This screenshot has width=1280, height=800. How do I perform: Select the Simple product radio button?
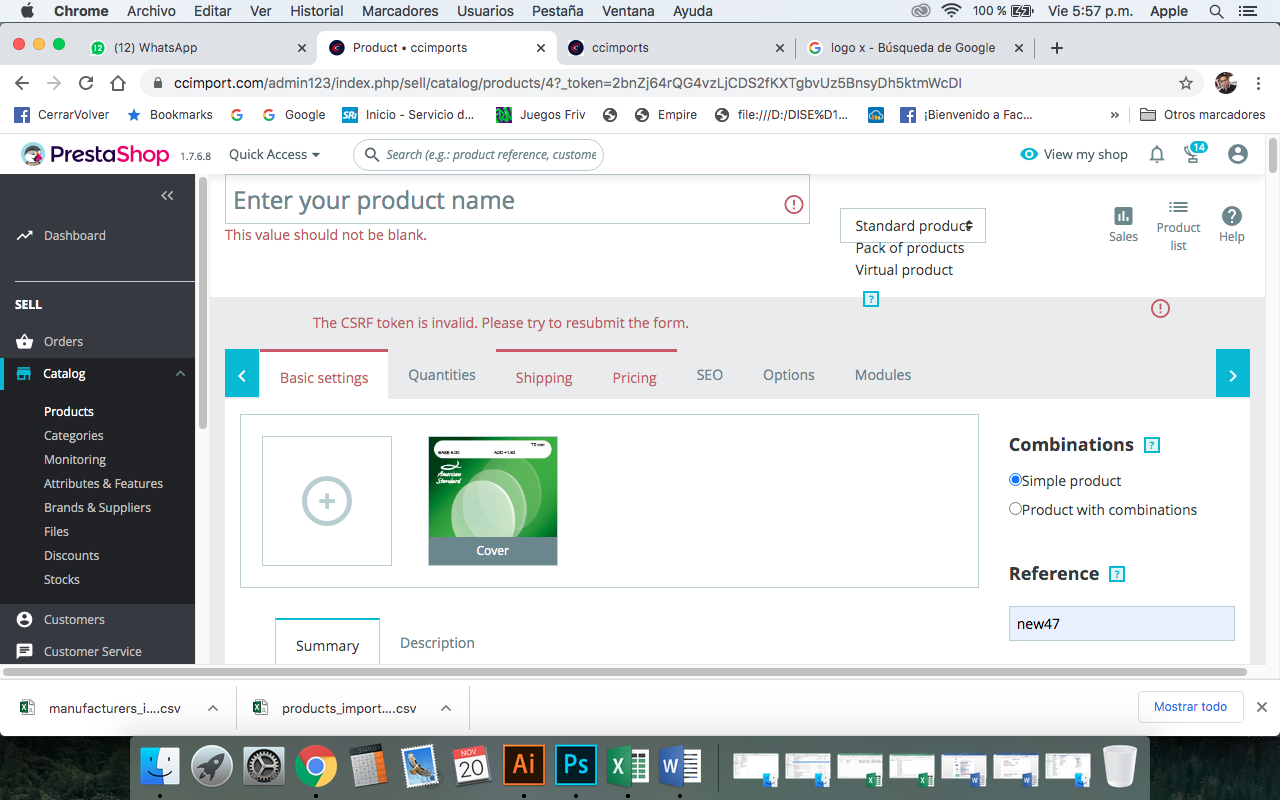1015,480
